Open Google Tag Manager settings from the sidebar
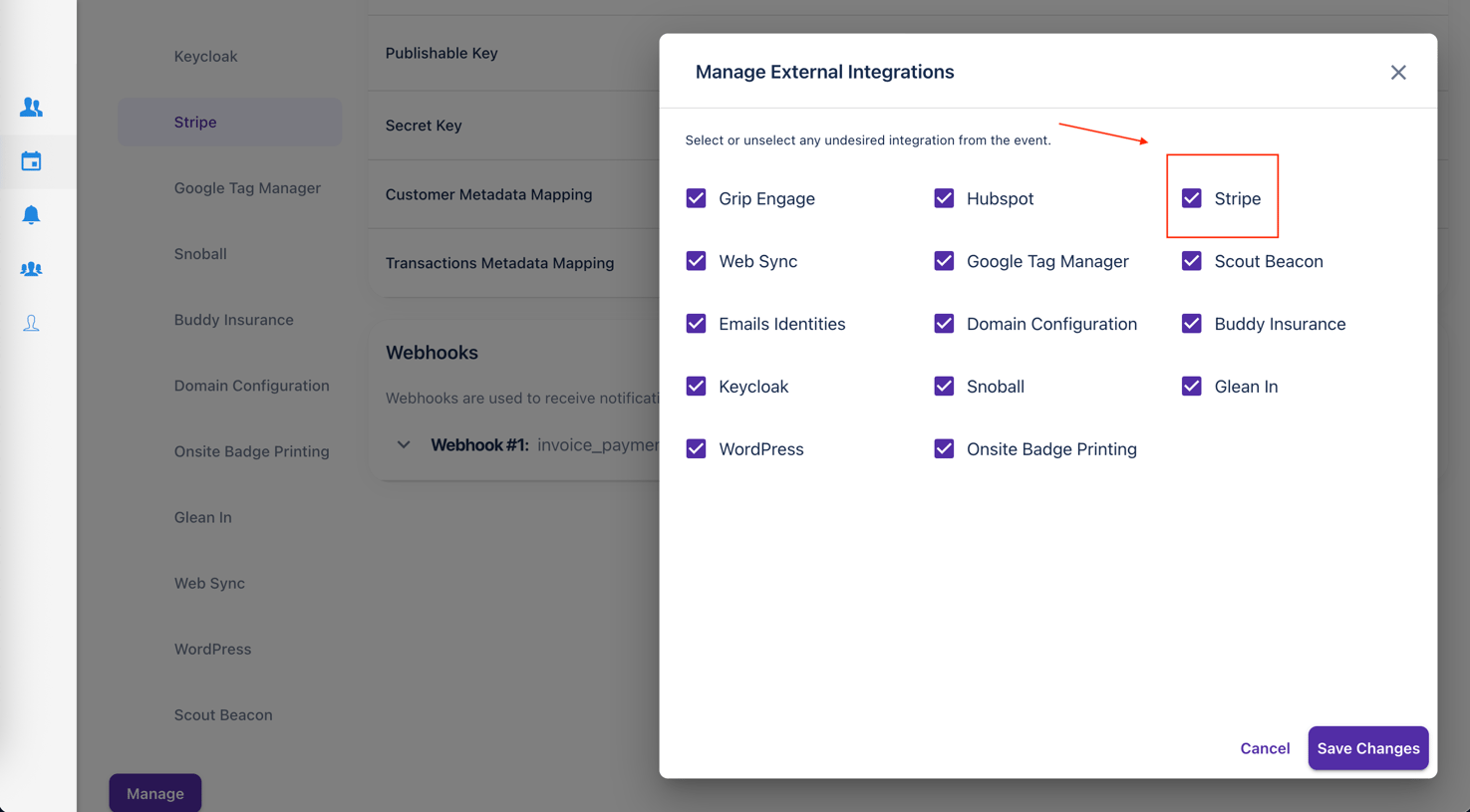The height and width of the screenshot is (812, 1470). click(247, 187)
